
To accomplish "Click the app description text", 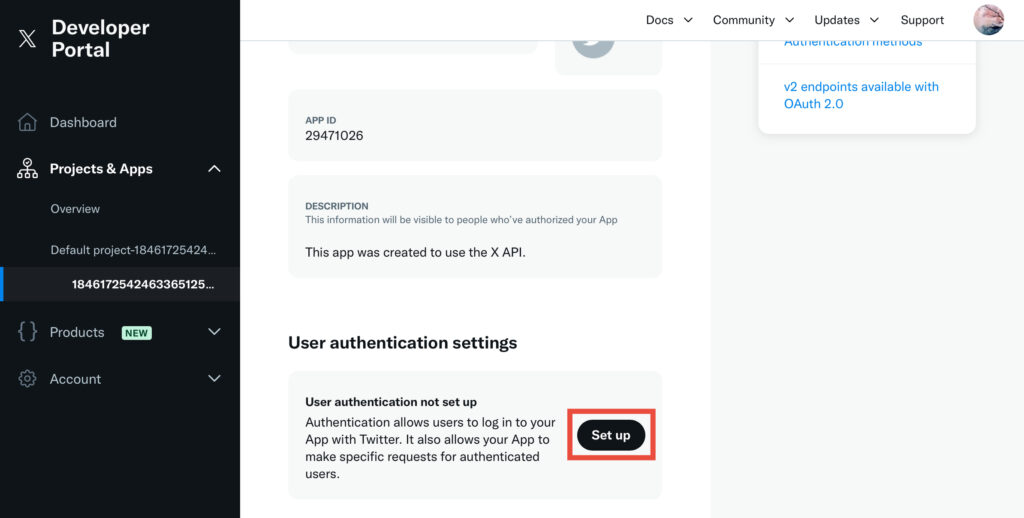I will 415,252.
